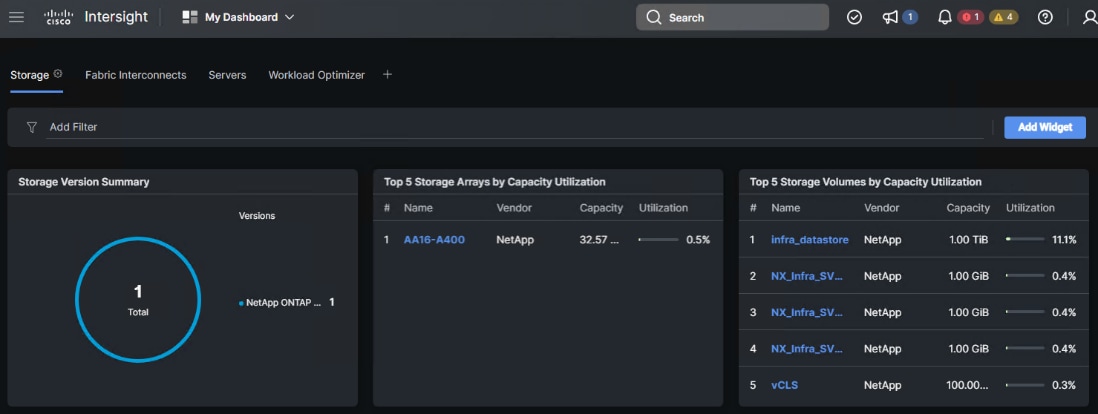Open the user profile icon

[1089, 17]
